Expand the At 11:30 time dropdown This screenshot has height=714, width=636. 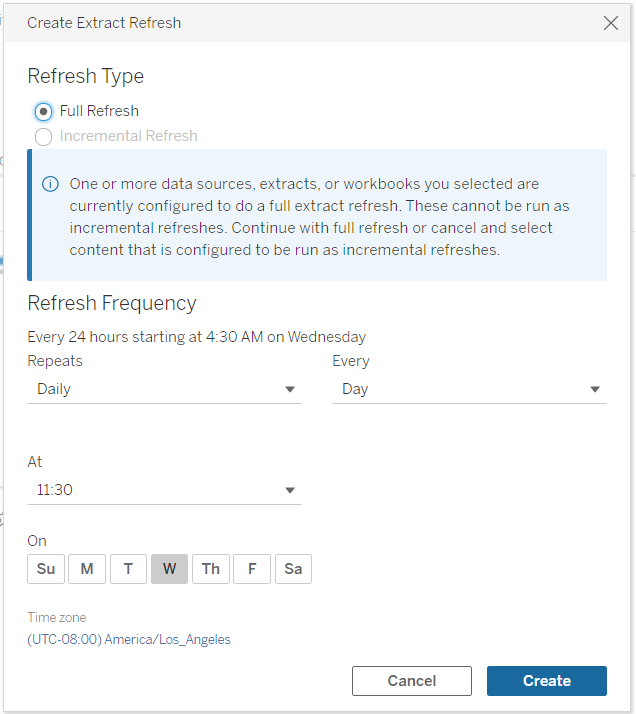[x=164, y=490]
